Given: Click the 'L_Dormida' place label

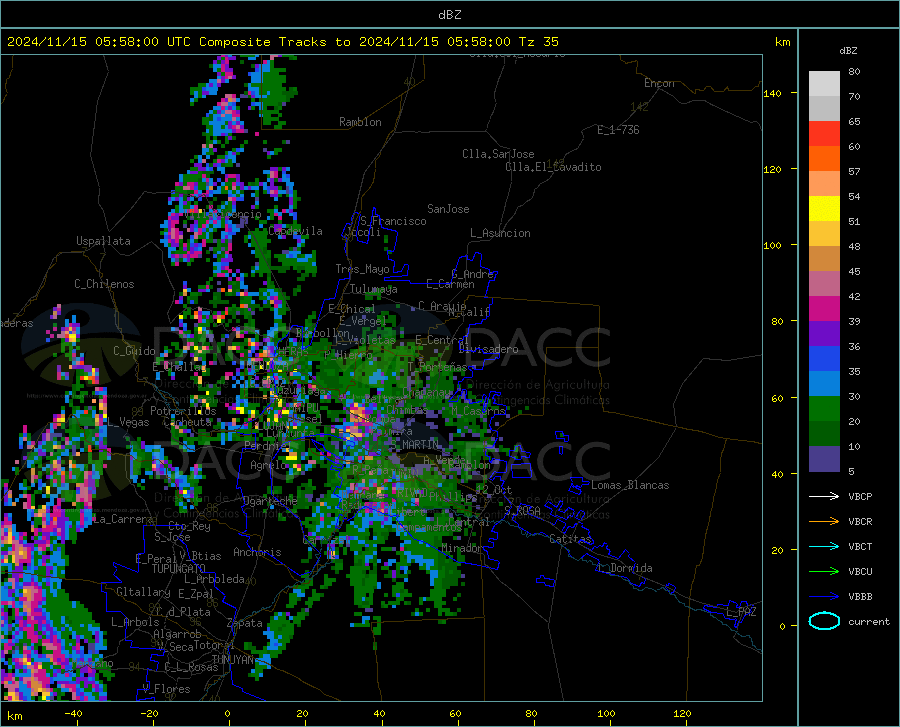Looking at the screenshot, I should pyautogui.click(x=625, y=568).
